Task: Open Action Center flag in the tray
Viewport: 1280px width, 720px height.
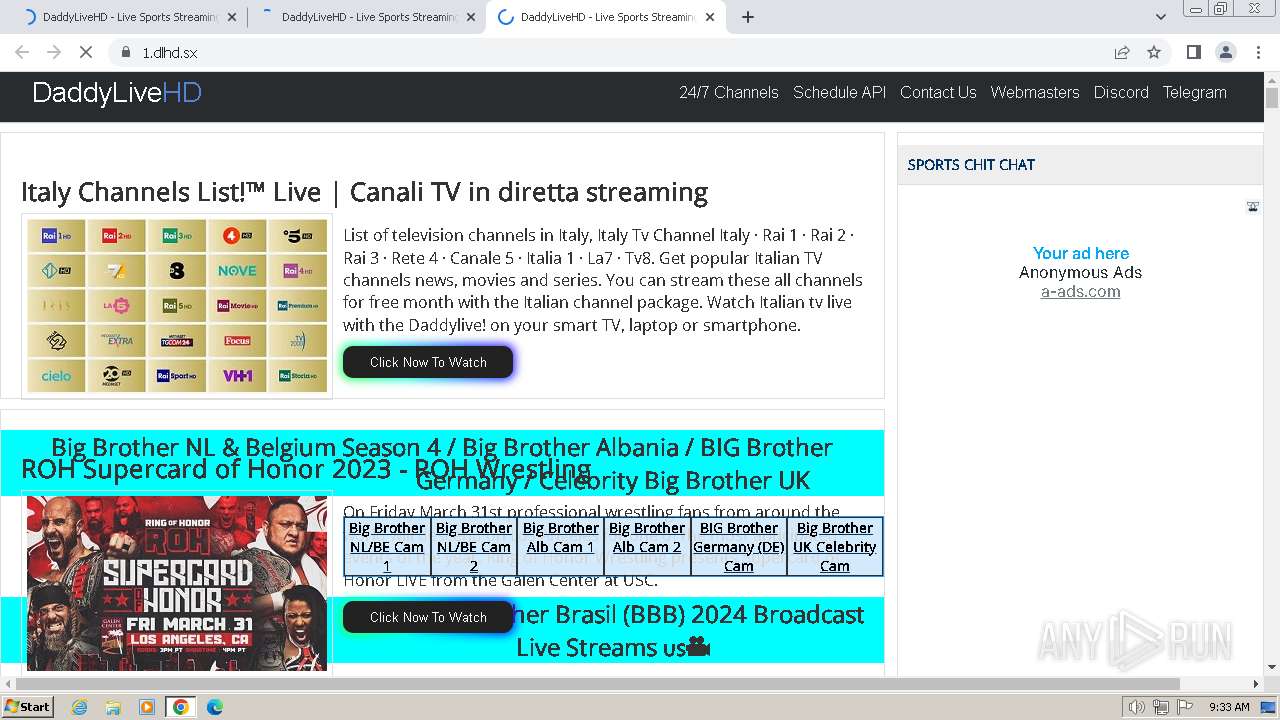Action: pos(1184,707)
